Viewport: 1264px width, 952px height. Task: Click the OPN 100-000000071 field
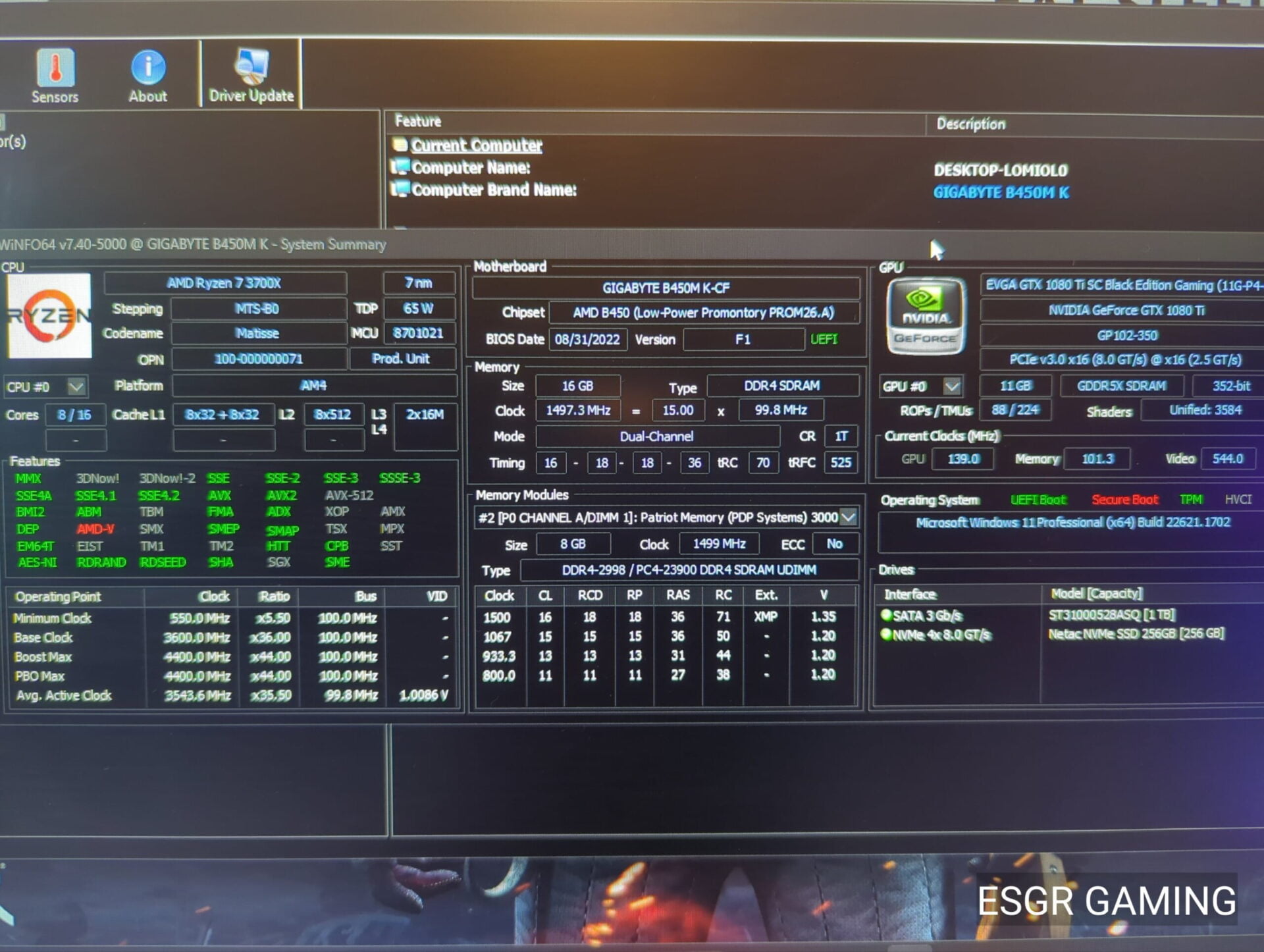point(258,359)
